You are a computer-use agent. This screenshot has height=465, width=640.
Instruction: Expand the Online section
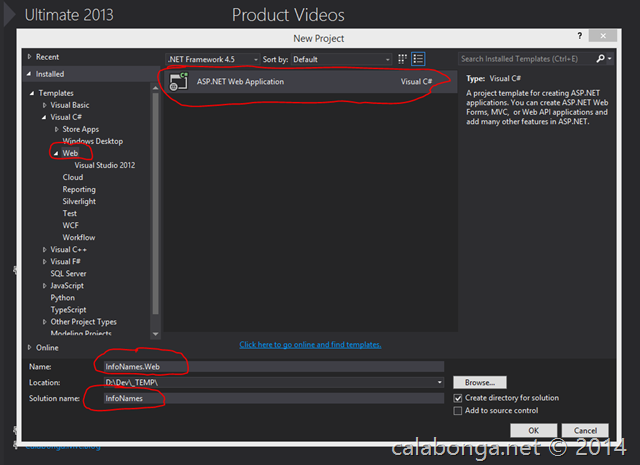pos(29,347)
